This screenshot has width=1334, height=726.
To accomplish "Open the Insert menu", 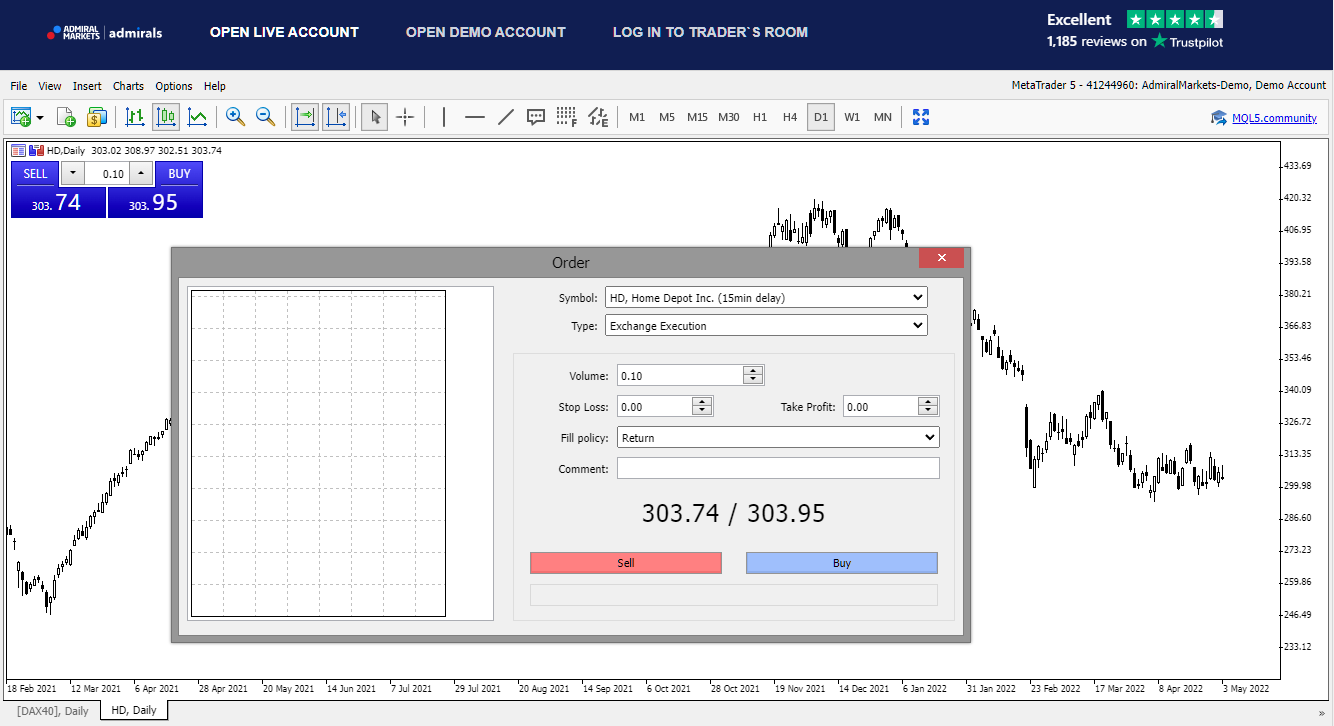I will tap(87, 86).
